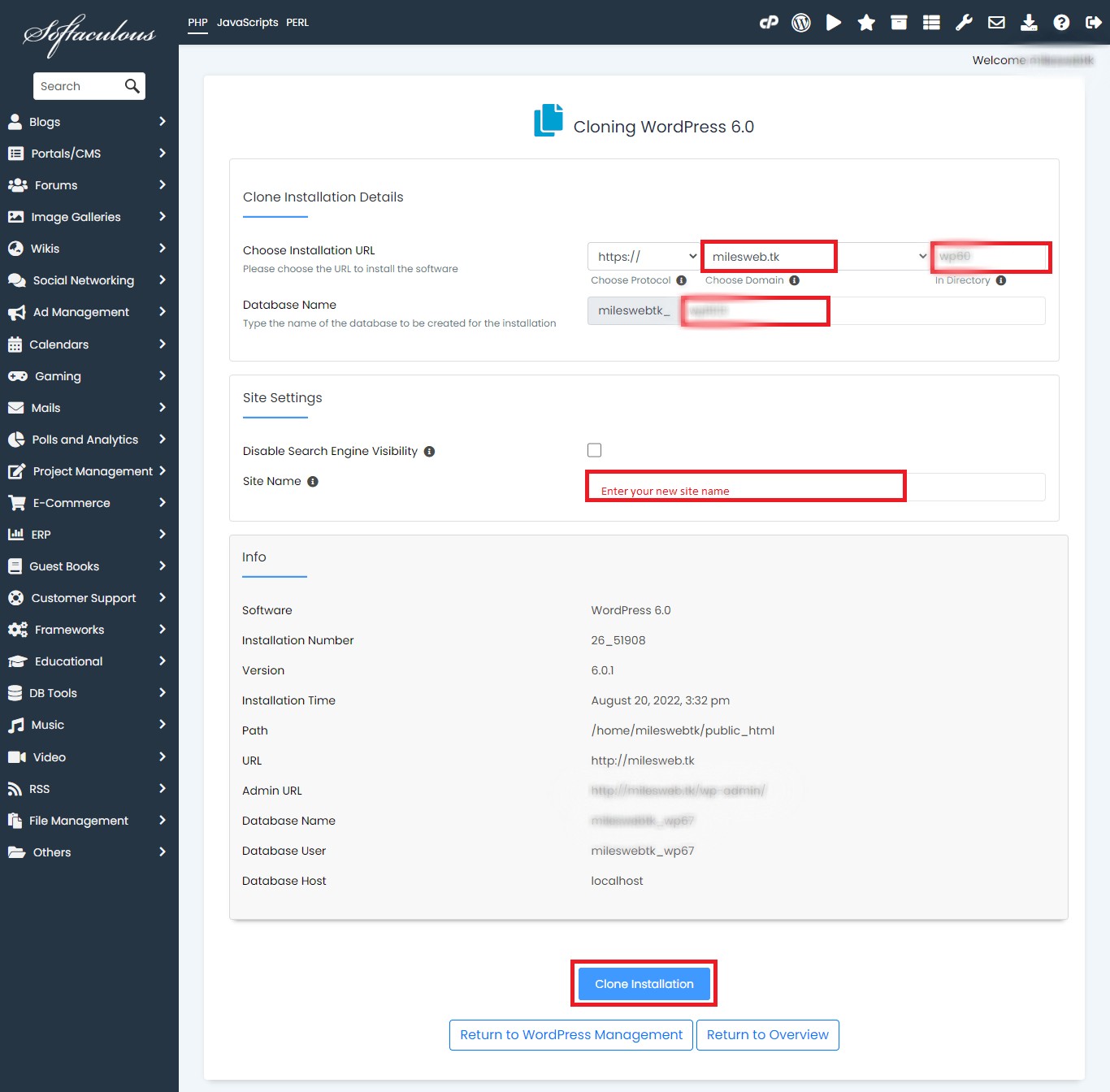Screen dimensions: 1110x1092
Task: Click Return to WordPress Management button
Action: coord(570,1035)
